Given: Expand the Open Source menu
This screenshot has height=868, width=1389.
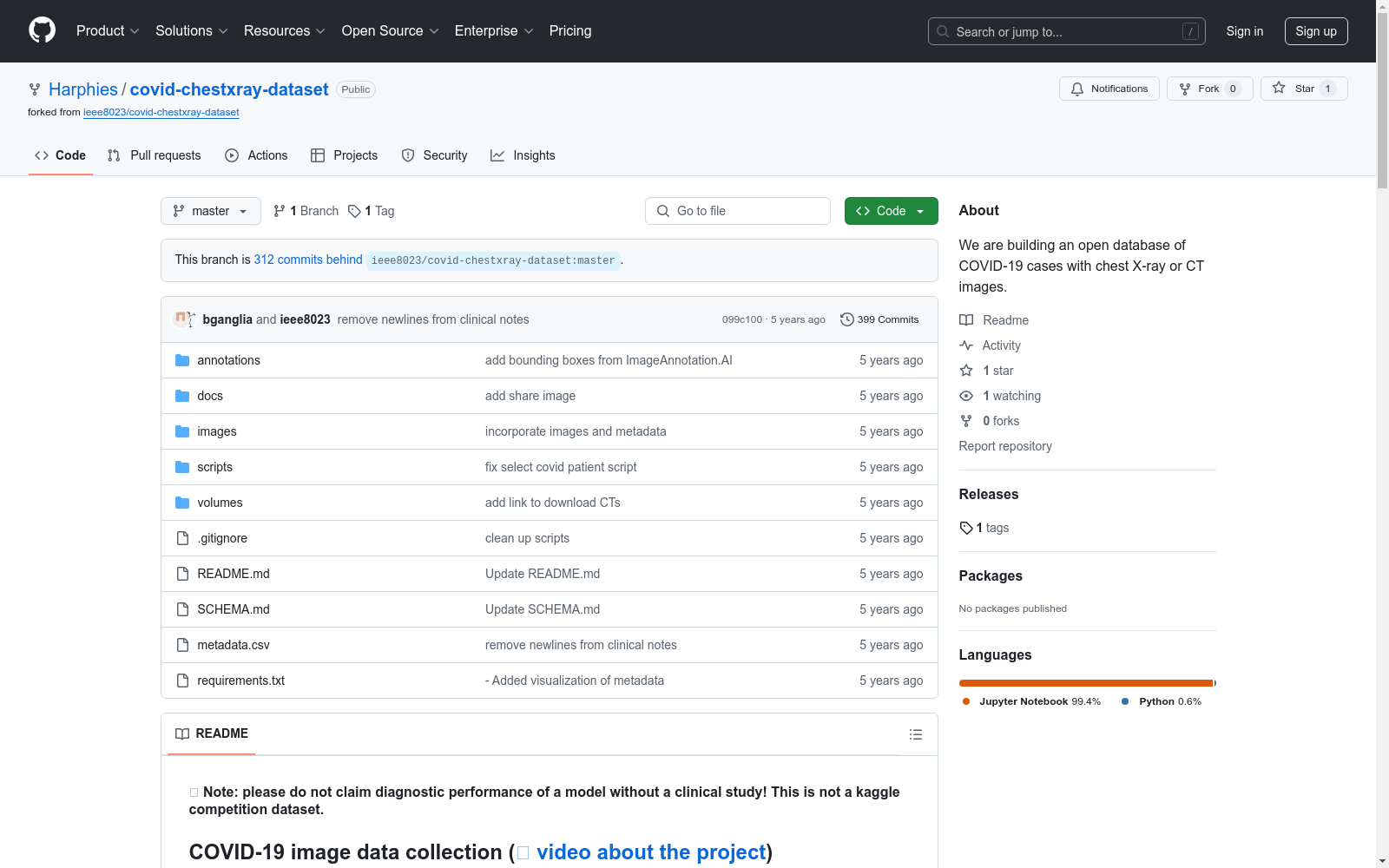Looking at the screenshot, I should (391, 31).
